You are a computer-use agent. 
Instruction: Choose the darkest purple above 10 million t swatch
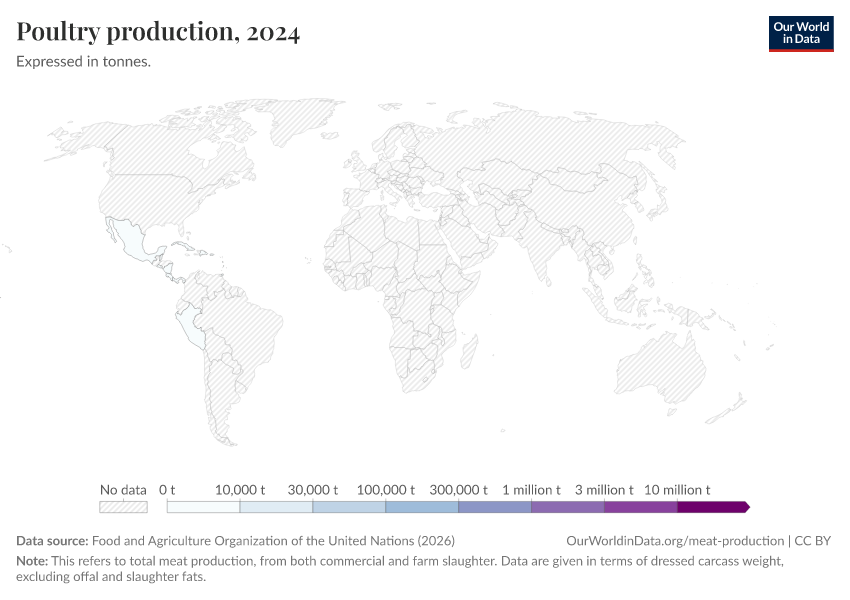pyautogui.click(x=712, y=507)
